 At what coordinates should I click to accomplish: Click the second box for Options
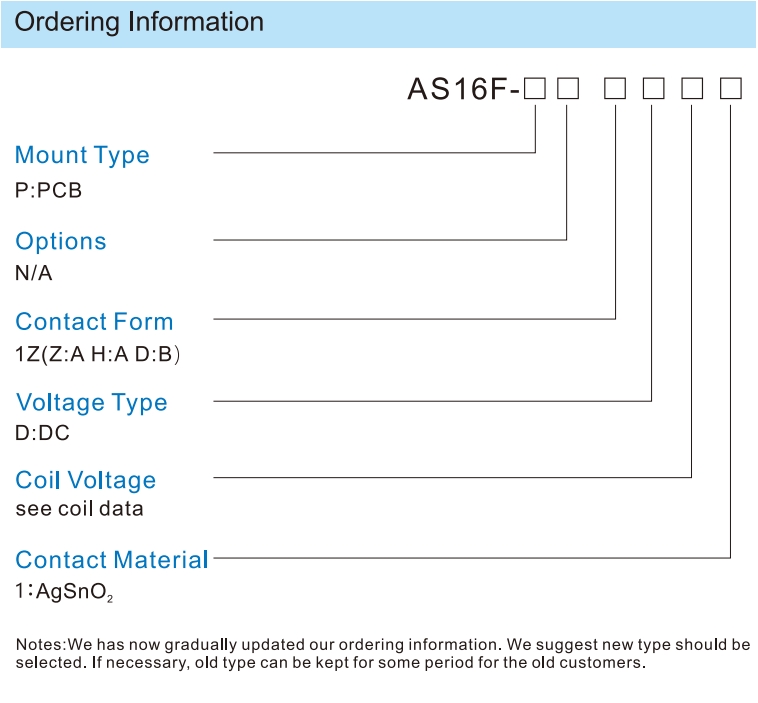click(568, 88)
